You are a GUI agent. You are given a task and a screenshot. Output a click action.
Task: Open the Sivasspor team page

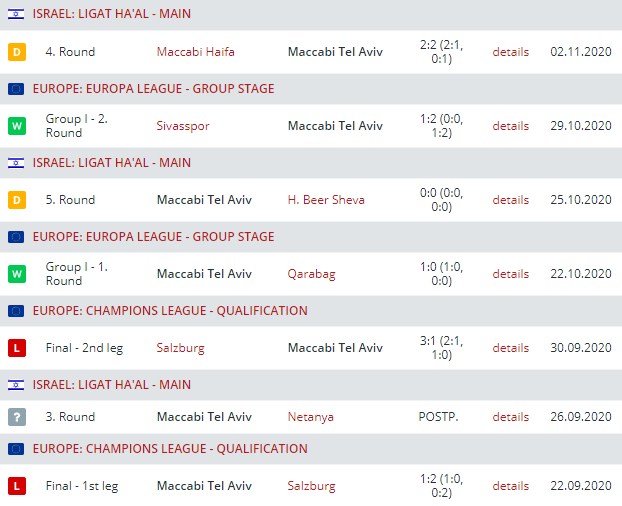(x=184, y=126)
